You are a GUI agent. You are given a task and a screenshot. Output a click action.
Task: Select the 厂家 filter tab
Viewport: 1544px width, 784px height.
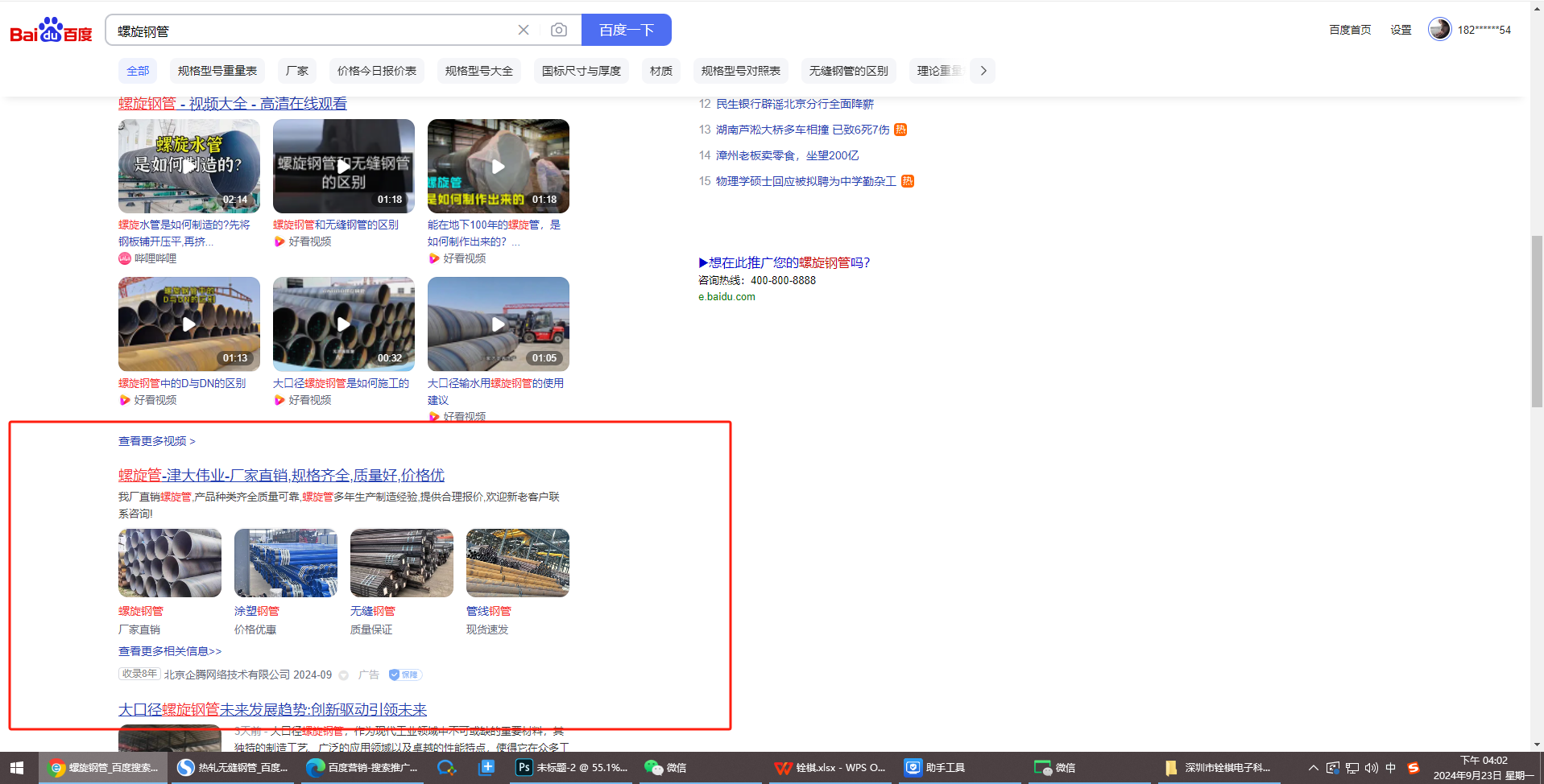[x=297, y=71]
